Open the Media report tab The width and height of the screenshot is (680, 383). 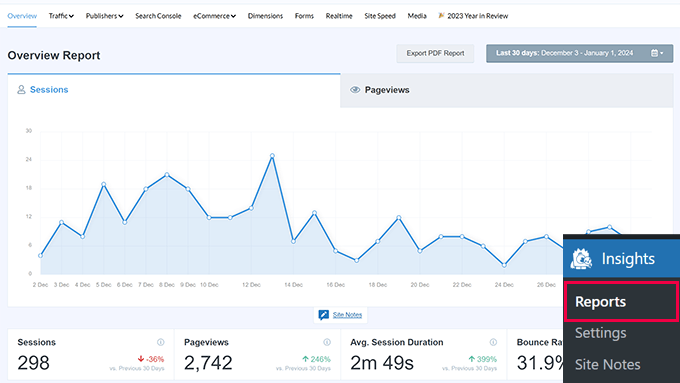click(x=417, y=16)
